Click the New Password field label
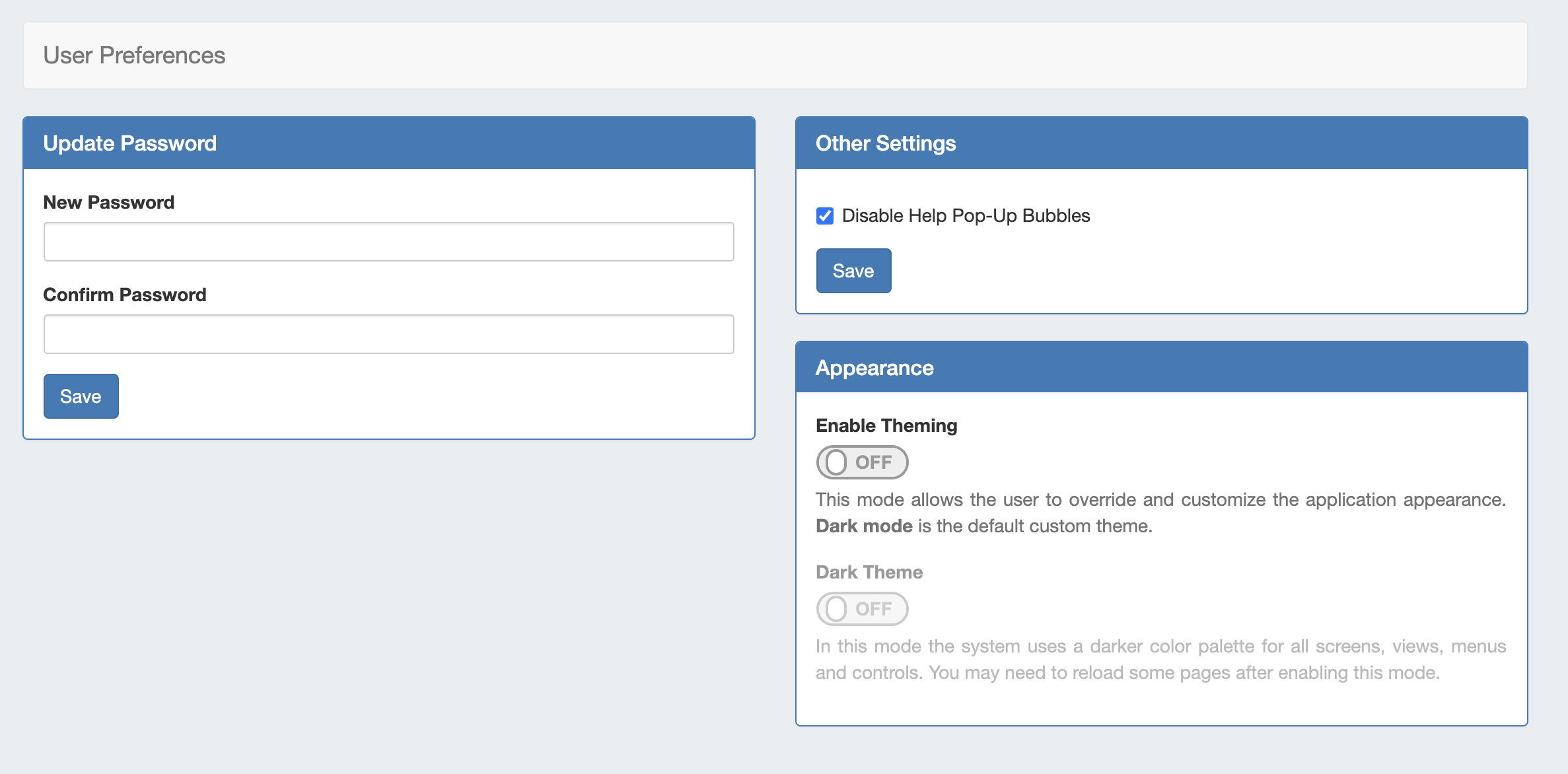The height and width of the screenshot is (774, 1568). pyautogui.click(x=109, y=202)
